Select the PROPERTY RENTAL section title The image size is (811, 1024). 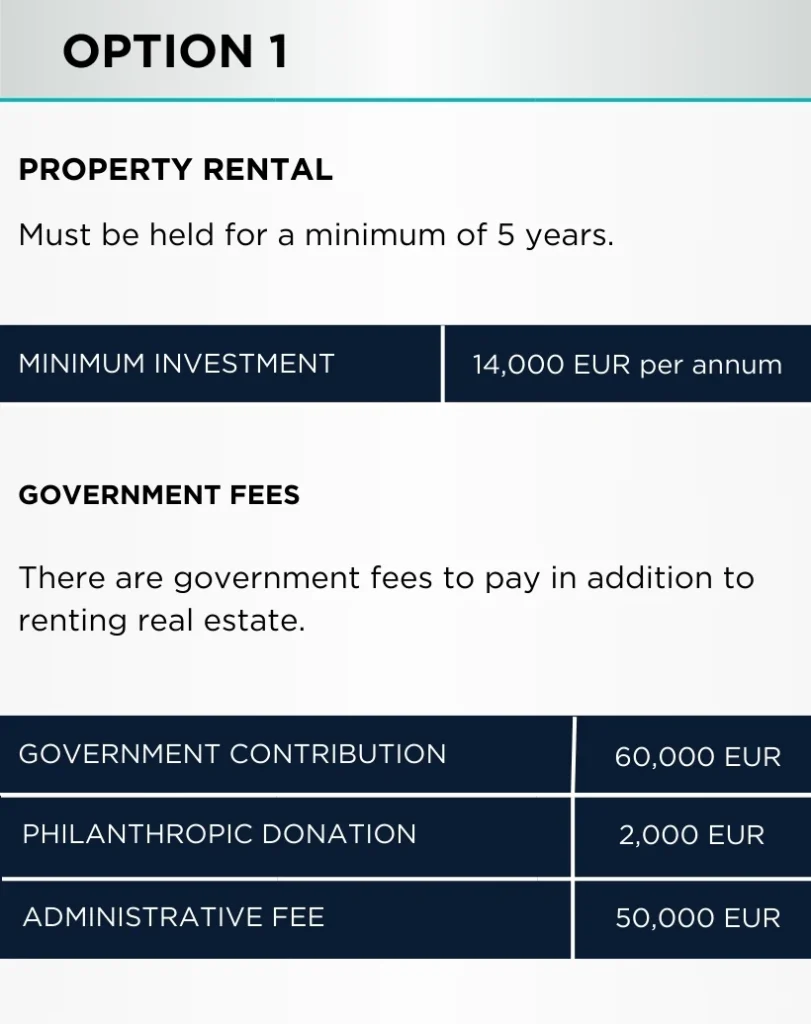point(176,170)
